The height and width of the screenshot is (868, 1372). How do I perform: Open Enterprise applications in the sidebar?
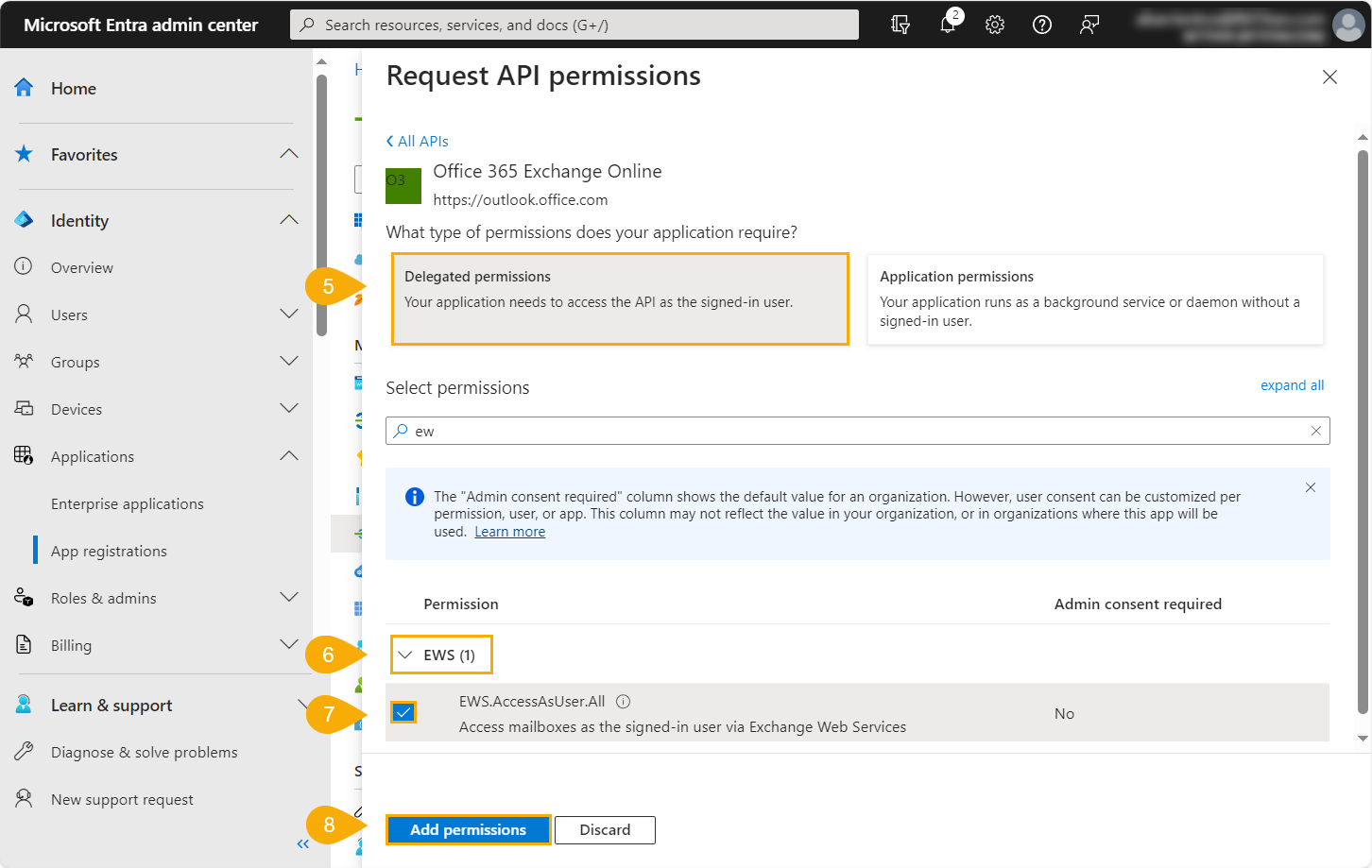pyautogui.click(x=128, y=503)
